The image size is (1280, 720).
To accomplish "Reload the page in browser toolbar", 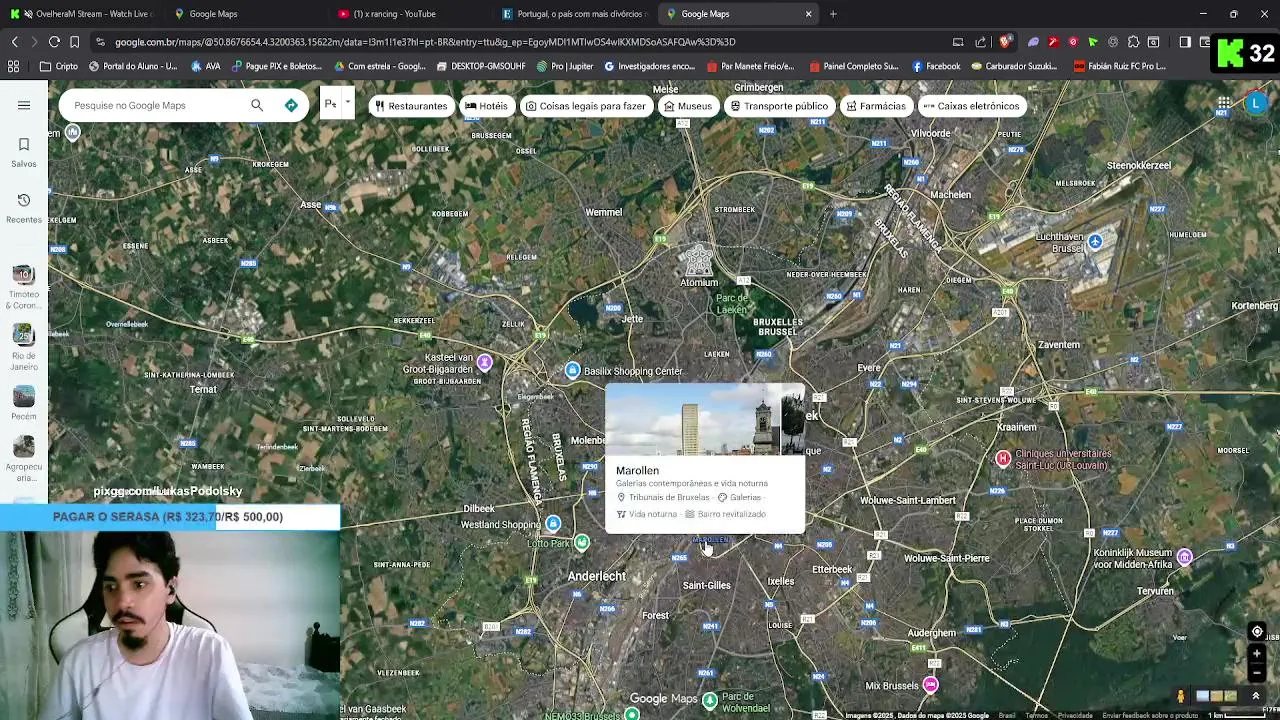I will (x=54, y=42).
